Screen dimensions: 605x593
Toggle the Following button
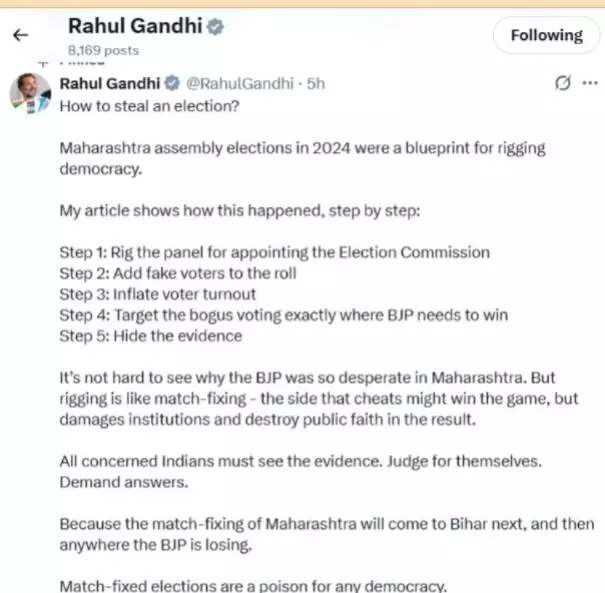click(x=545, y=36)
